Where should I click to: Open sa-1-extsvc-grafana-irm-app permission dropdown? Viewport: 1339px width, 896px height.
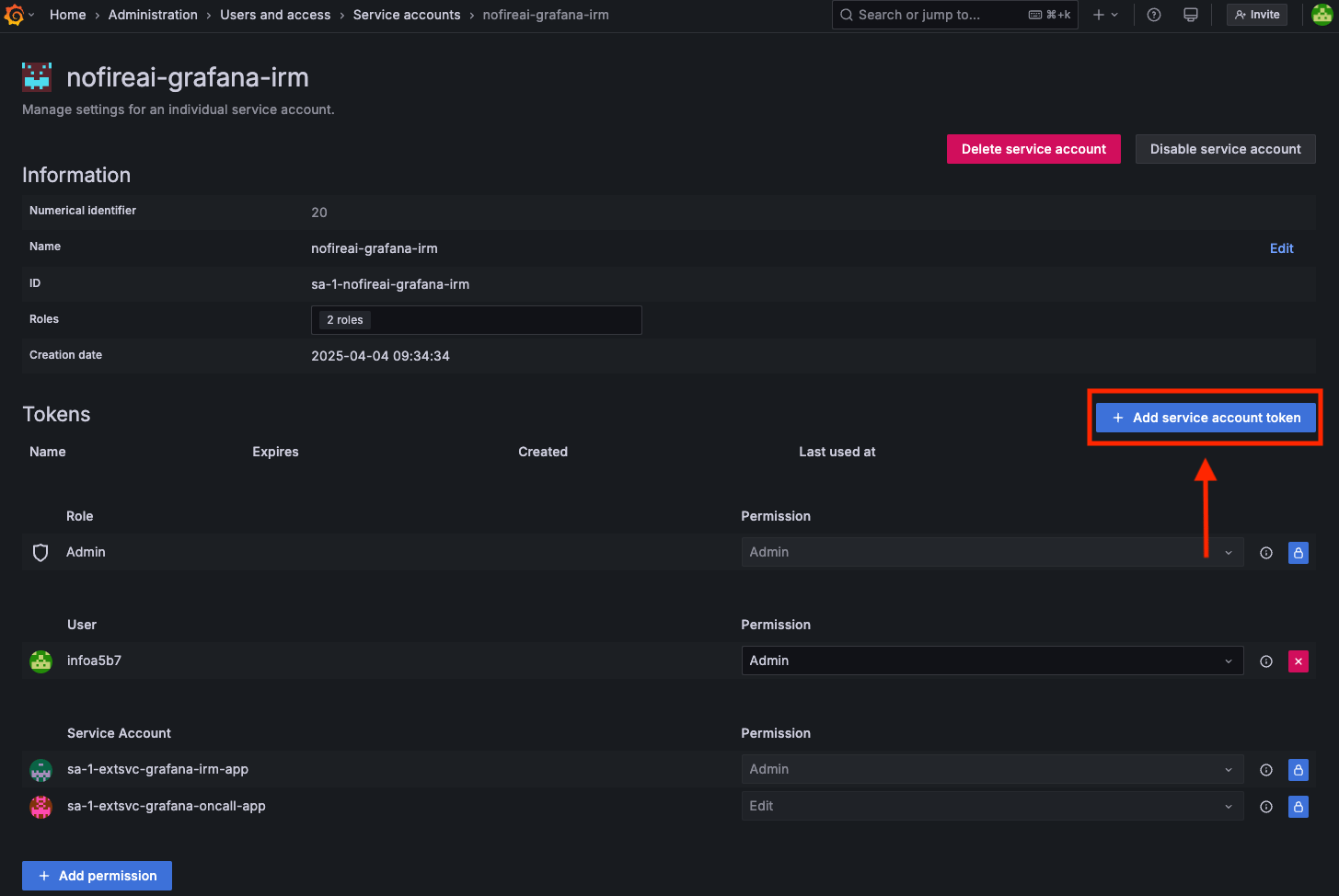click(992, 769)
